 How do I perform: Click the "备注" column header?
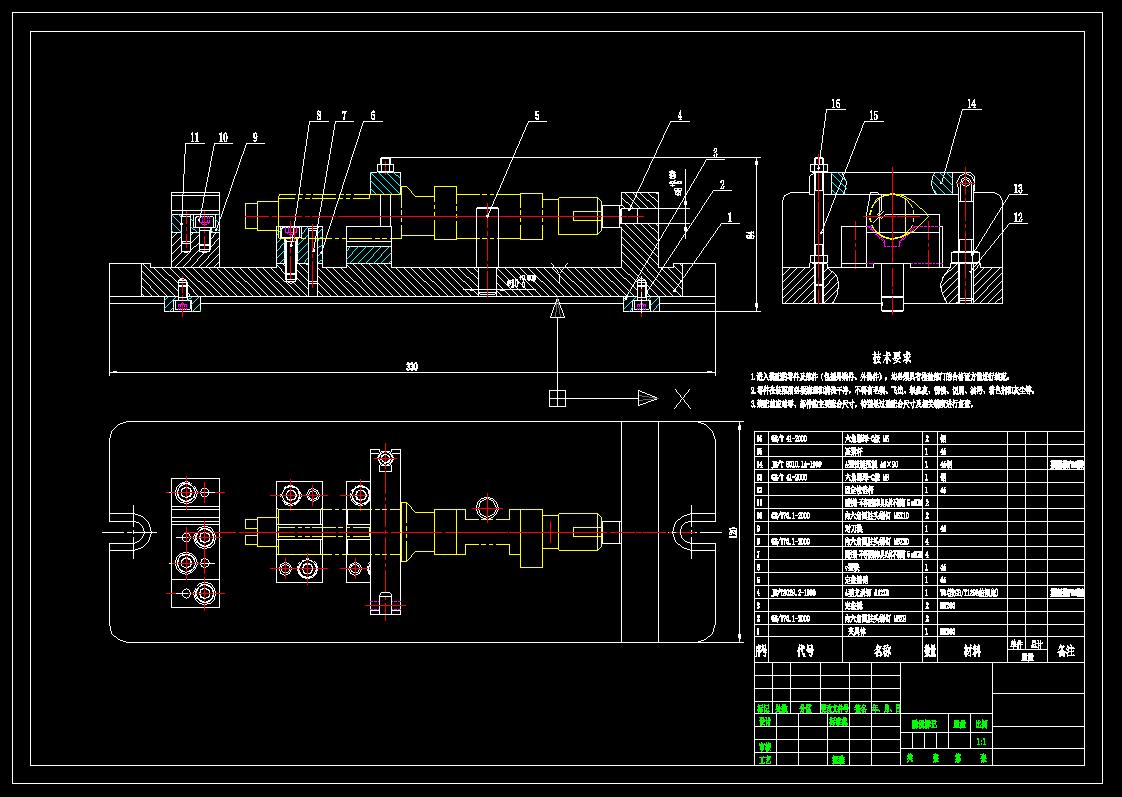pyautogui.click(x=1065, y=650)
